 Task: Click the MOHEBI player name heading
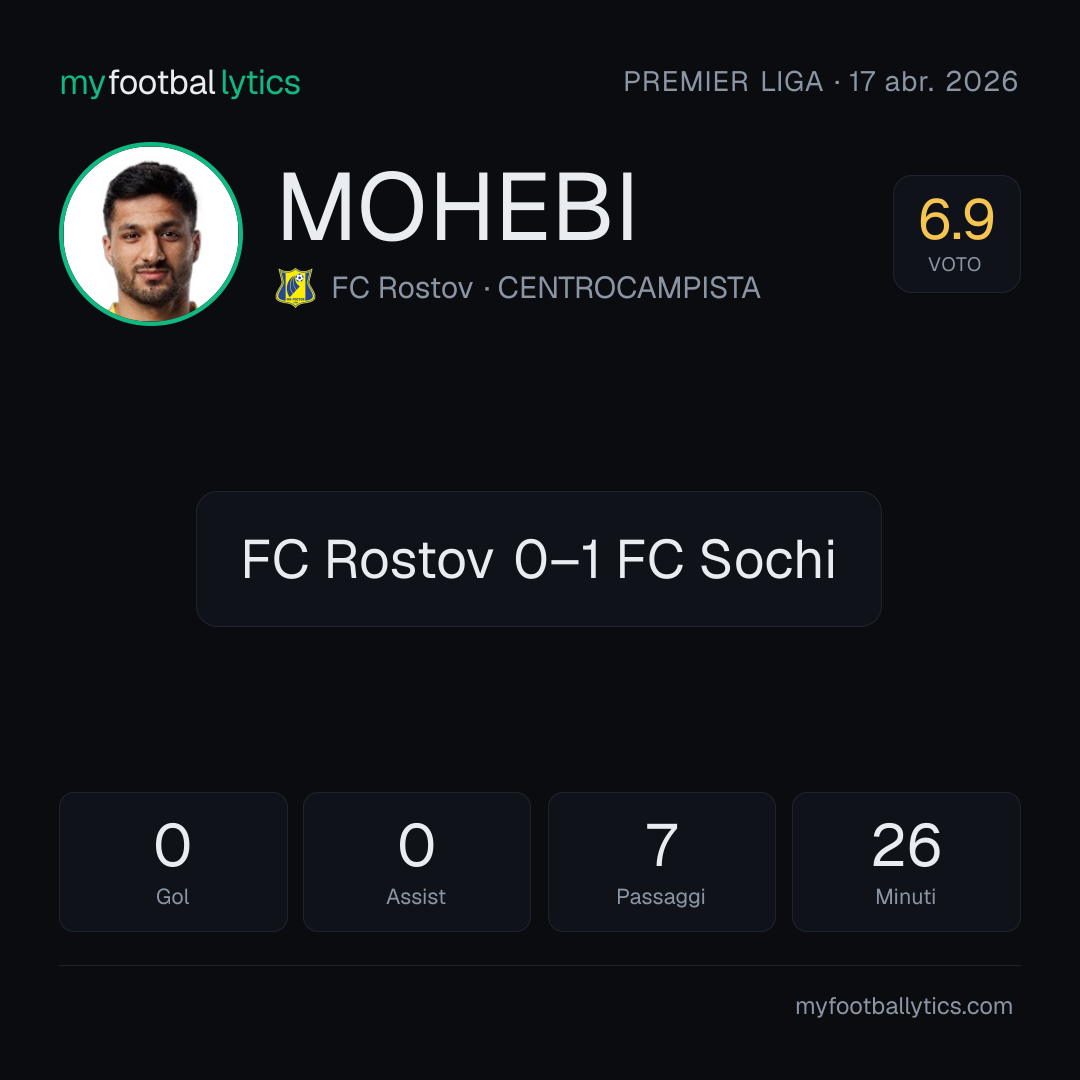point(456,207)
